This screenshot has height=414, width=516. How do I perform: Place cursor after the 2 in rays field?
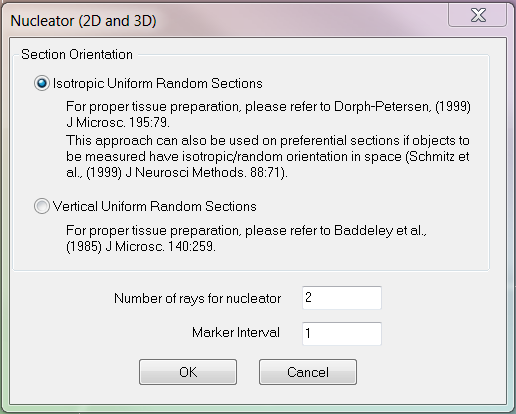[x=312, y=297]
